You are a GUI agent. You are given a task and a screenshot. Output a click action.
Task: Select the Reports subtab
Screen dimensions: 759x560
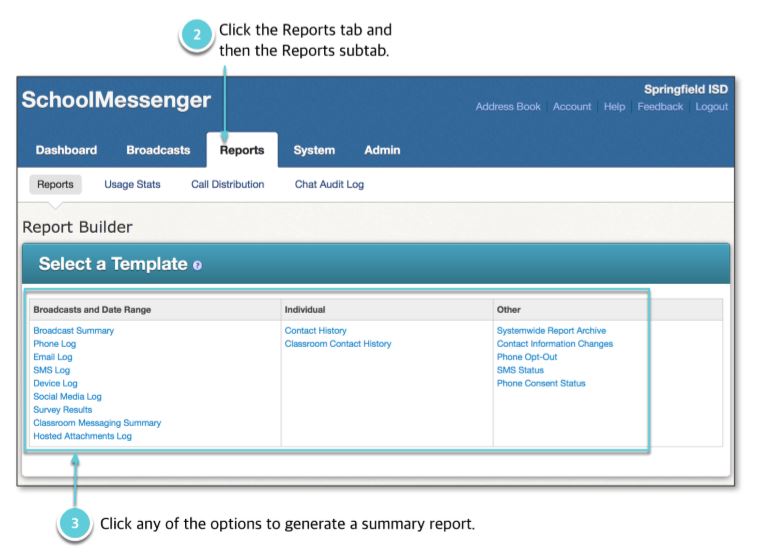pos(55,184)
